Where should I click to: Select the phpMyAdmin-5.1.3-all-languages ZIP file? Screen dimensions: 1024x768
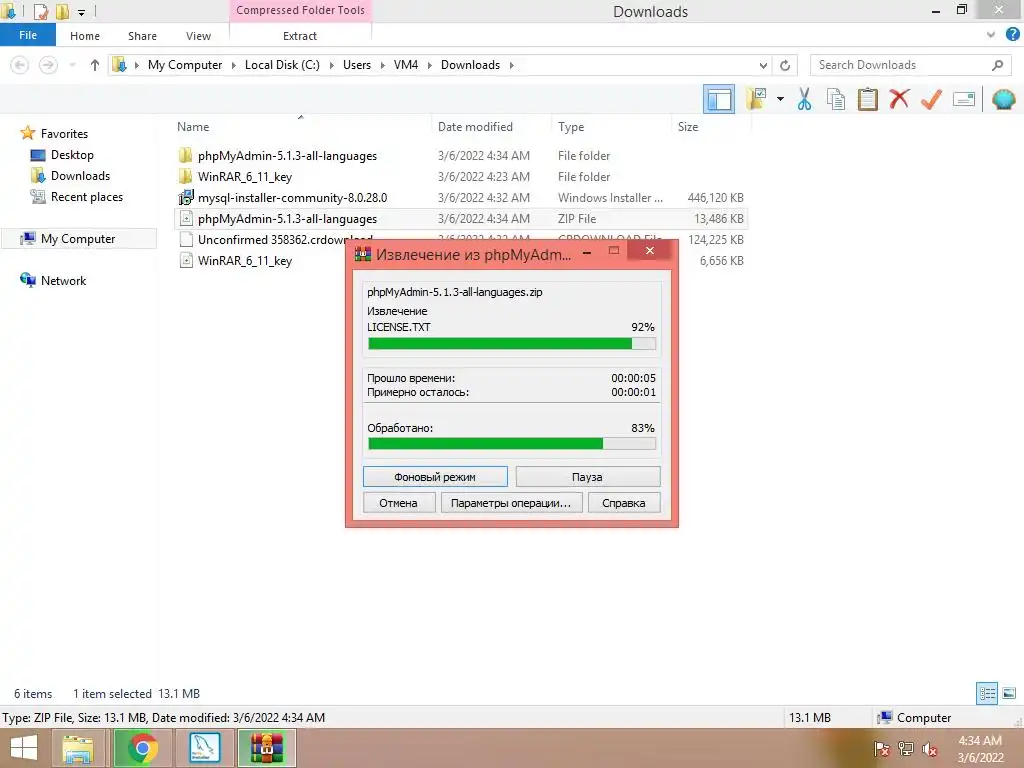tap(287, 218)
